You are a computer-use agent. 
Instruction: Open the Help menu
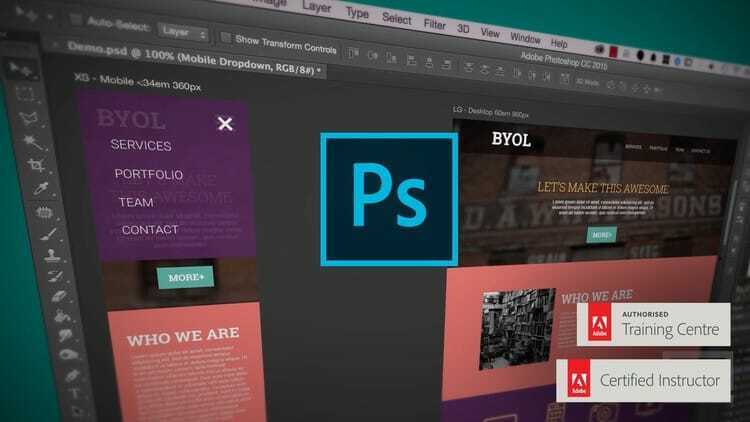559,44
